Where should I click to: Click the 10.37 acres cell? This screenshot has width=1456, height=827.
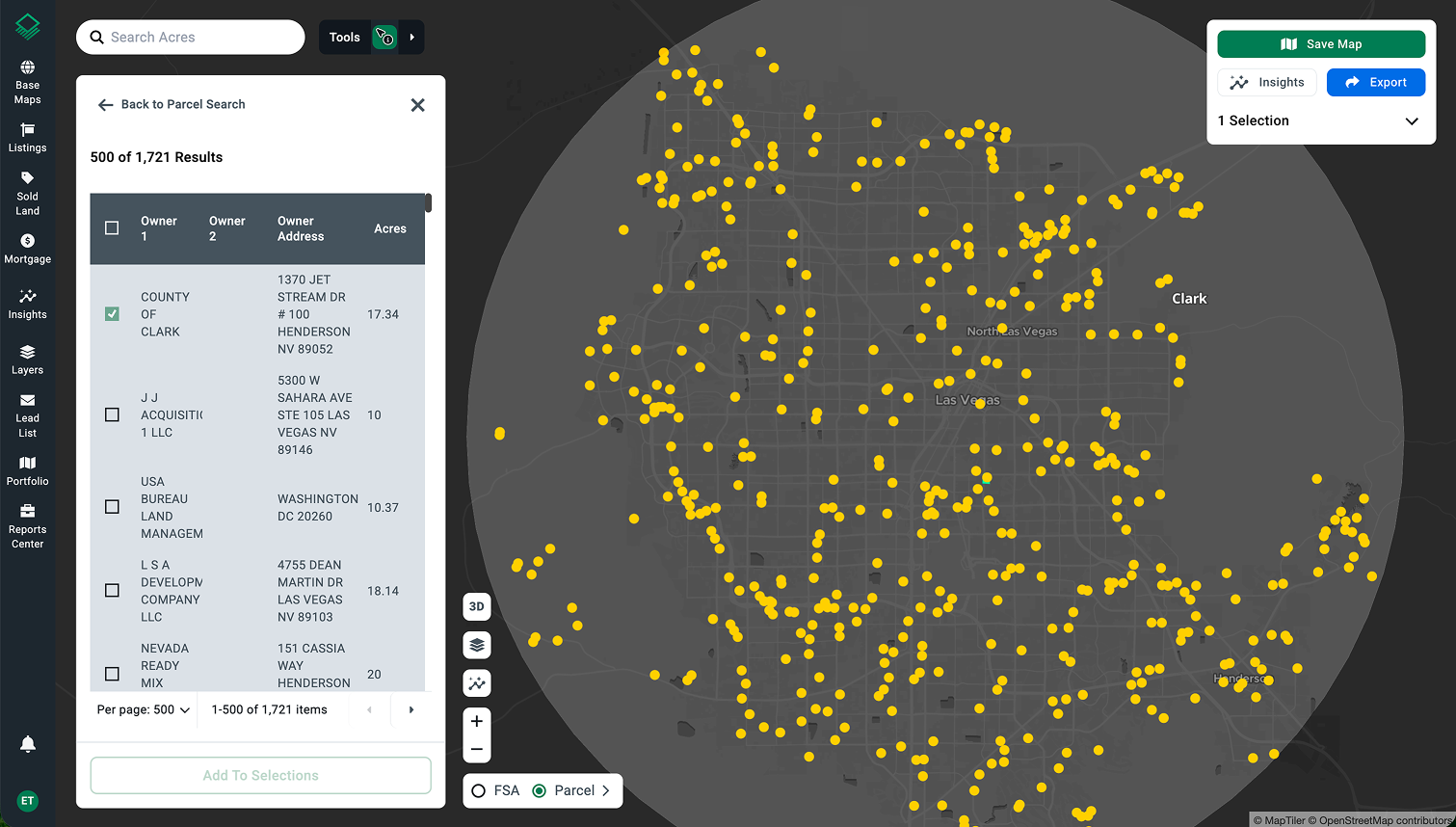[x=383, y=508]
